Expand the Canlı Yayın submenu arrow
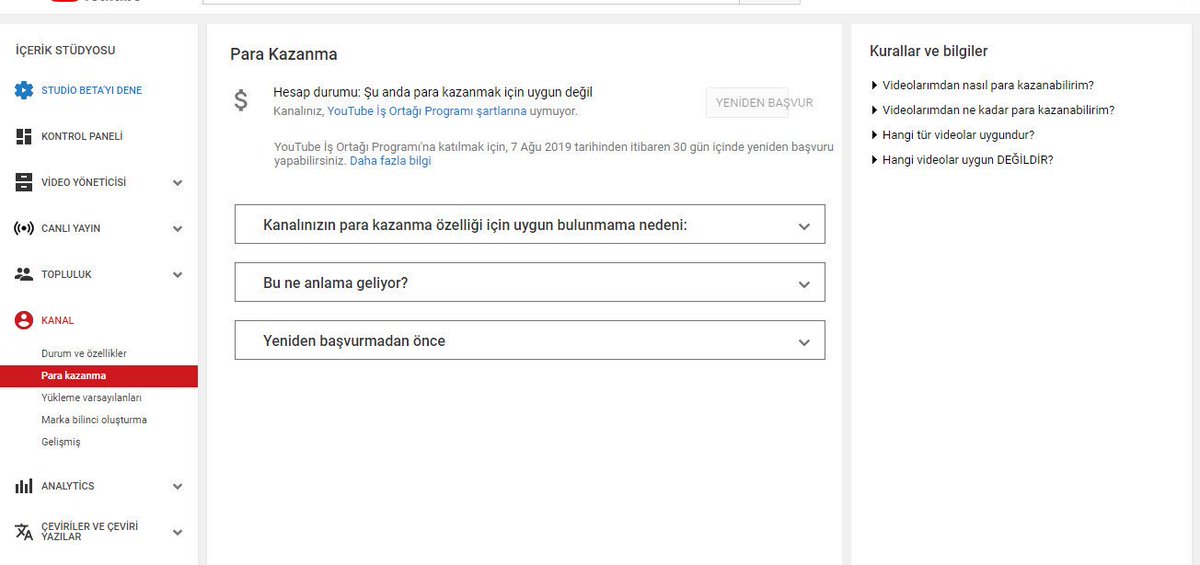The height and width of the screenshot is (565, 1200). coord(177,229)
